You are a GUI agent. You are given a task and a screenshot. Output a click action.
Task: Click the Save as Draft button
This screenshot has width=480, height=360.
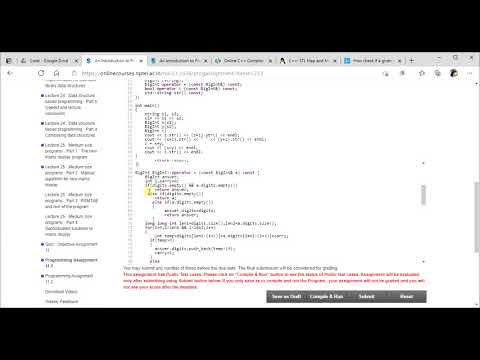[x=286, y=296]
